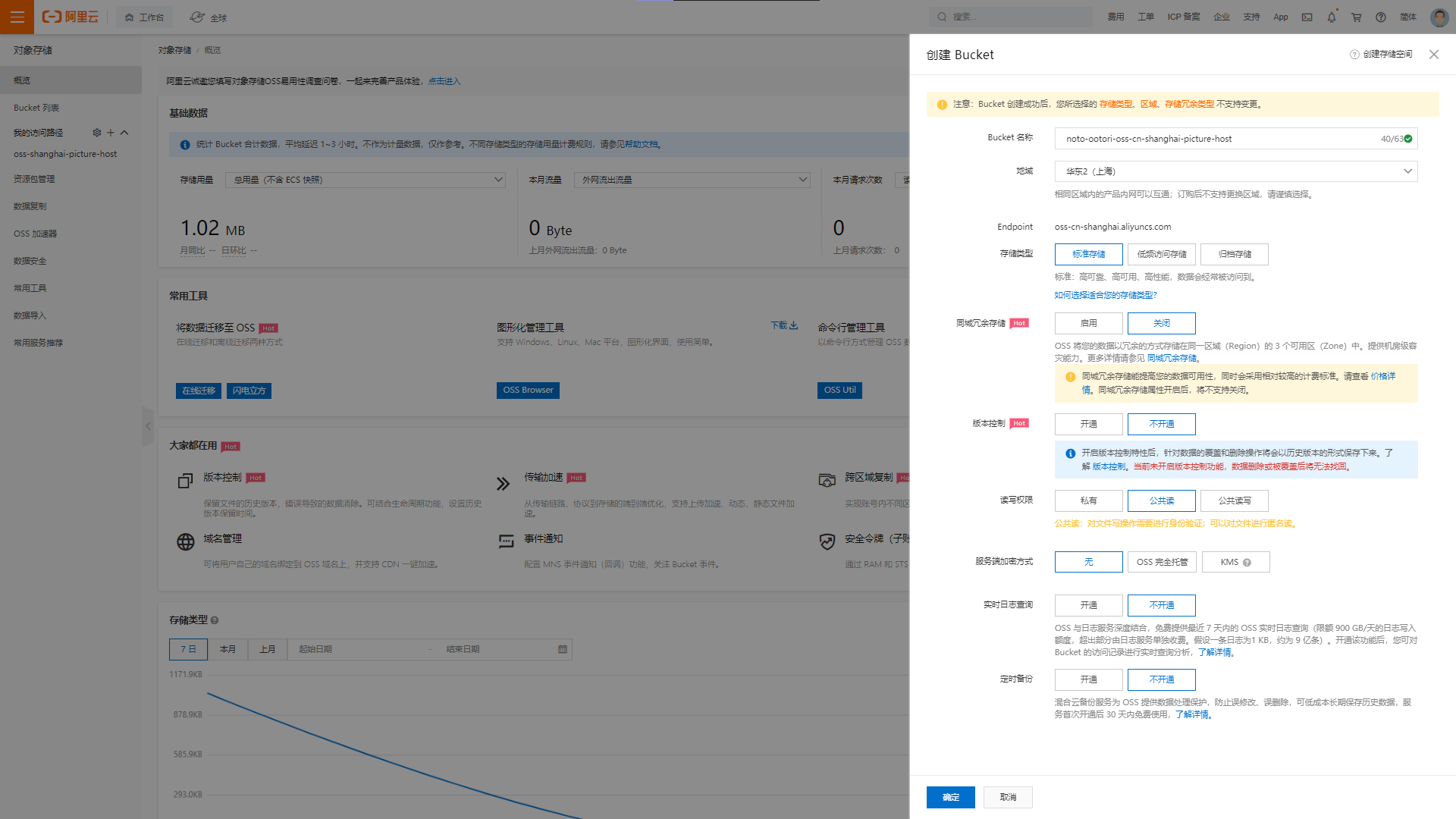Select 低频访问存储 storage type

[x=1162, y=254]
